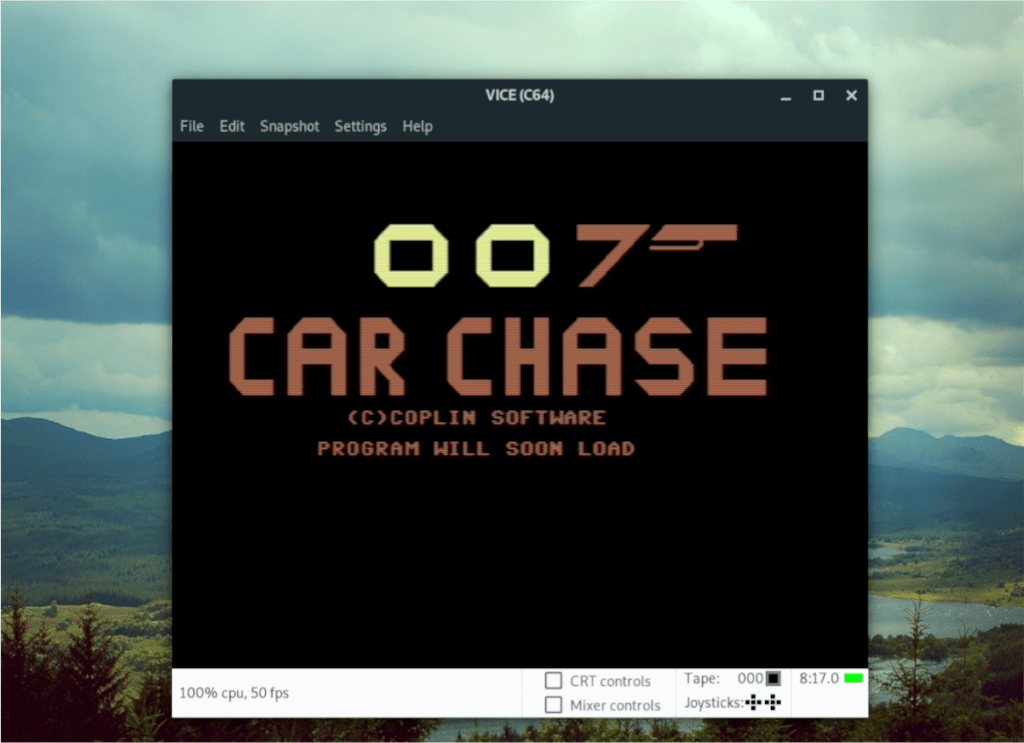
Task: Click the 100% cpu, 50 fps indicator
Action: tap(233, 693)
